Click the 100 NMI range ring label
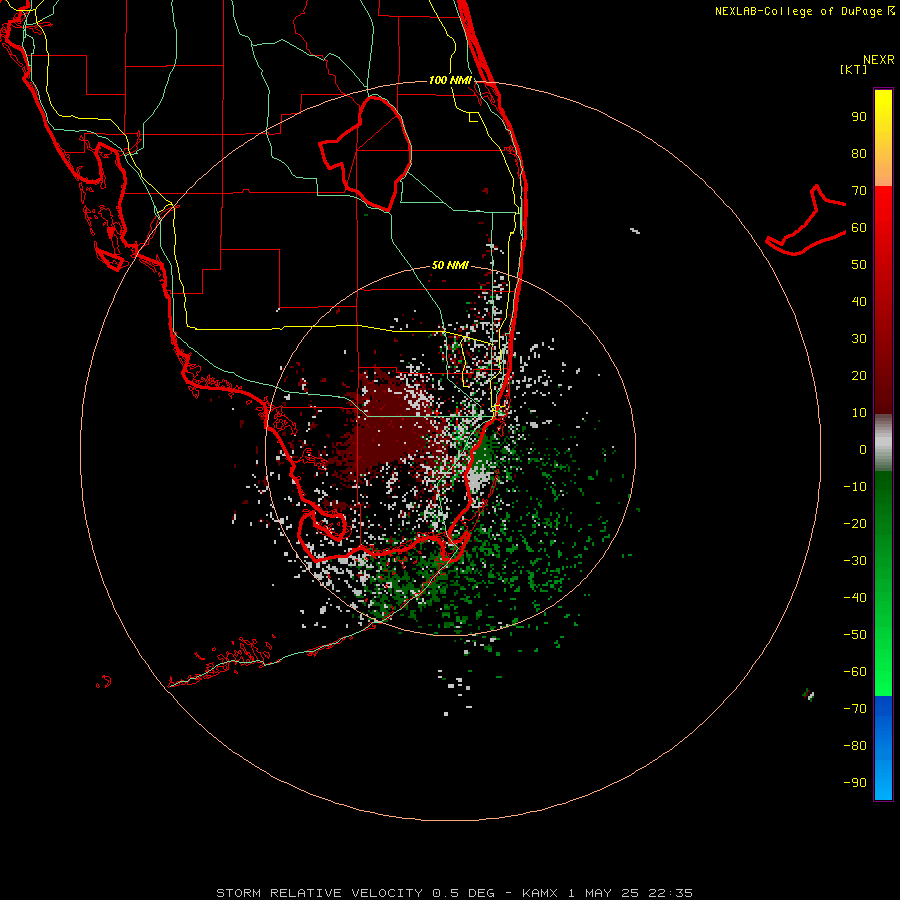900x900 pixels. pyautogui.click(x=450, y=80)
